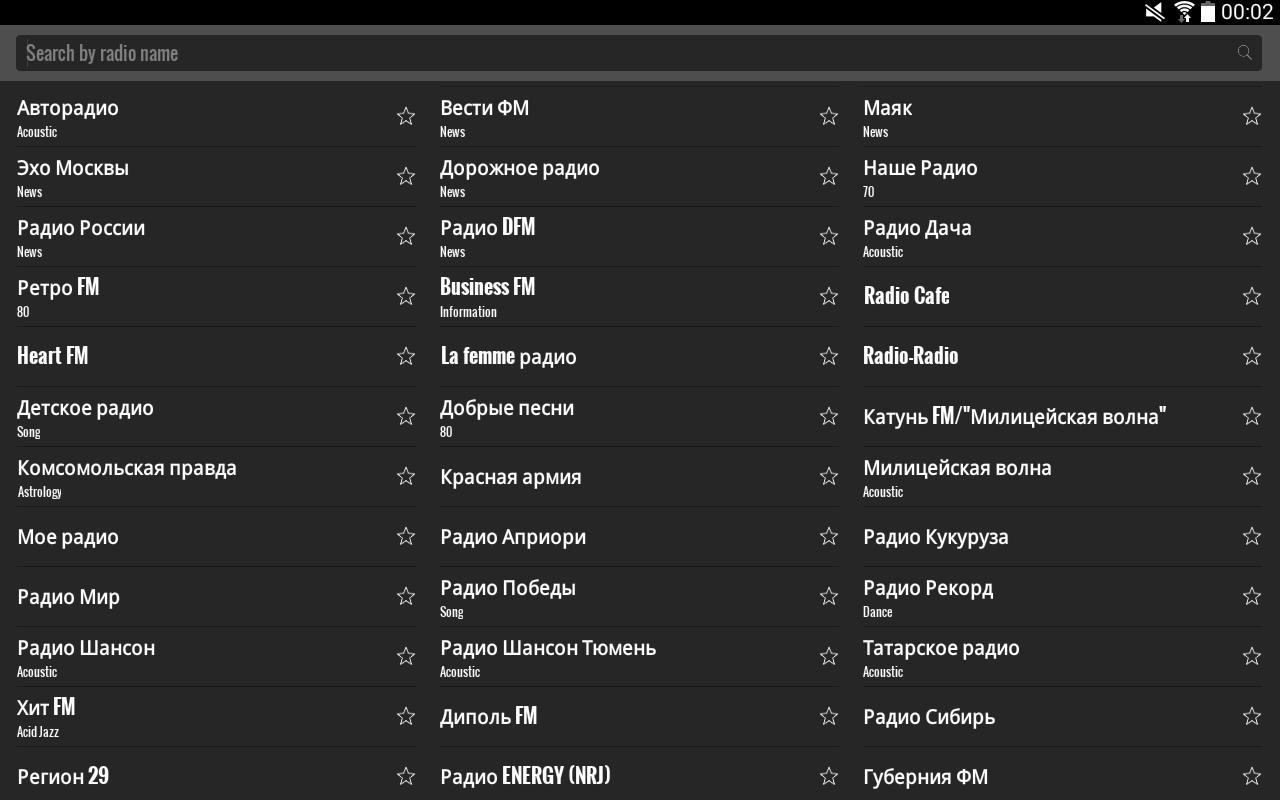Add Эхо Москвы to favorites
Viewport: 1280px width, 800px height.
click(x=406, y=176)
